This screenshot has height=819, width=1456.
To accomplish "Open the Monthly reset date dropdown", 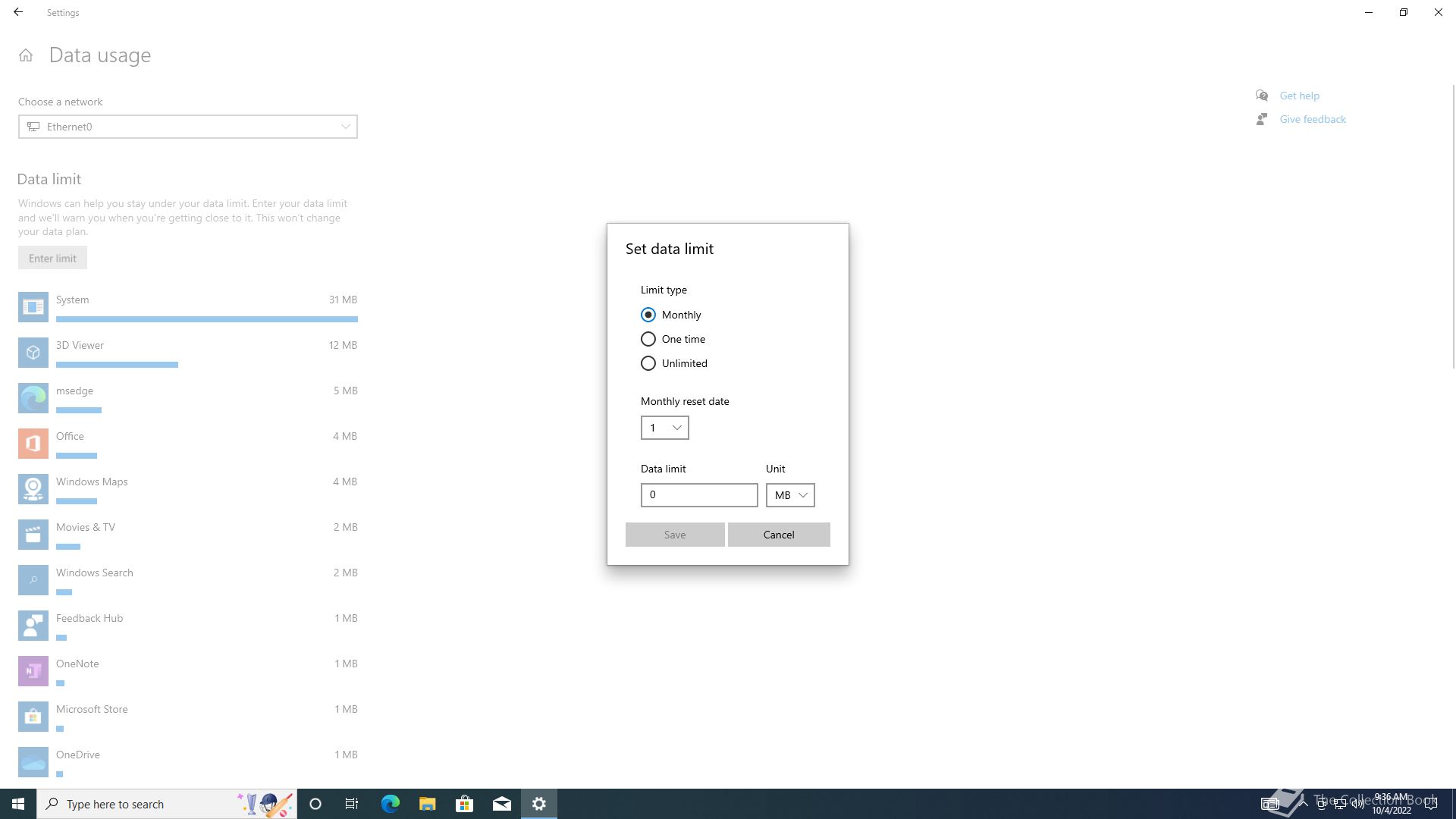I will click(x=664, y=428).
